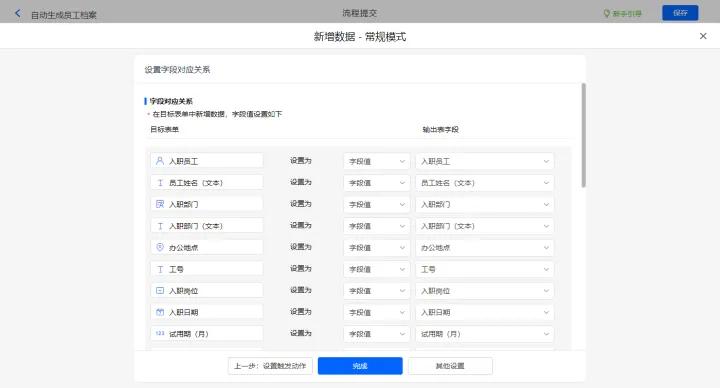Expand source field dropdown showing 入职员工
Screen dimensions: 720x388
[x=485, y=161]
